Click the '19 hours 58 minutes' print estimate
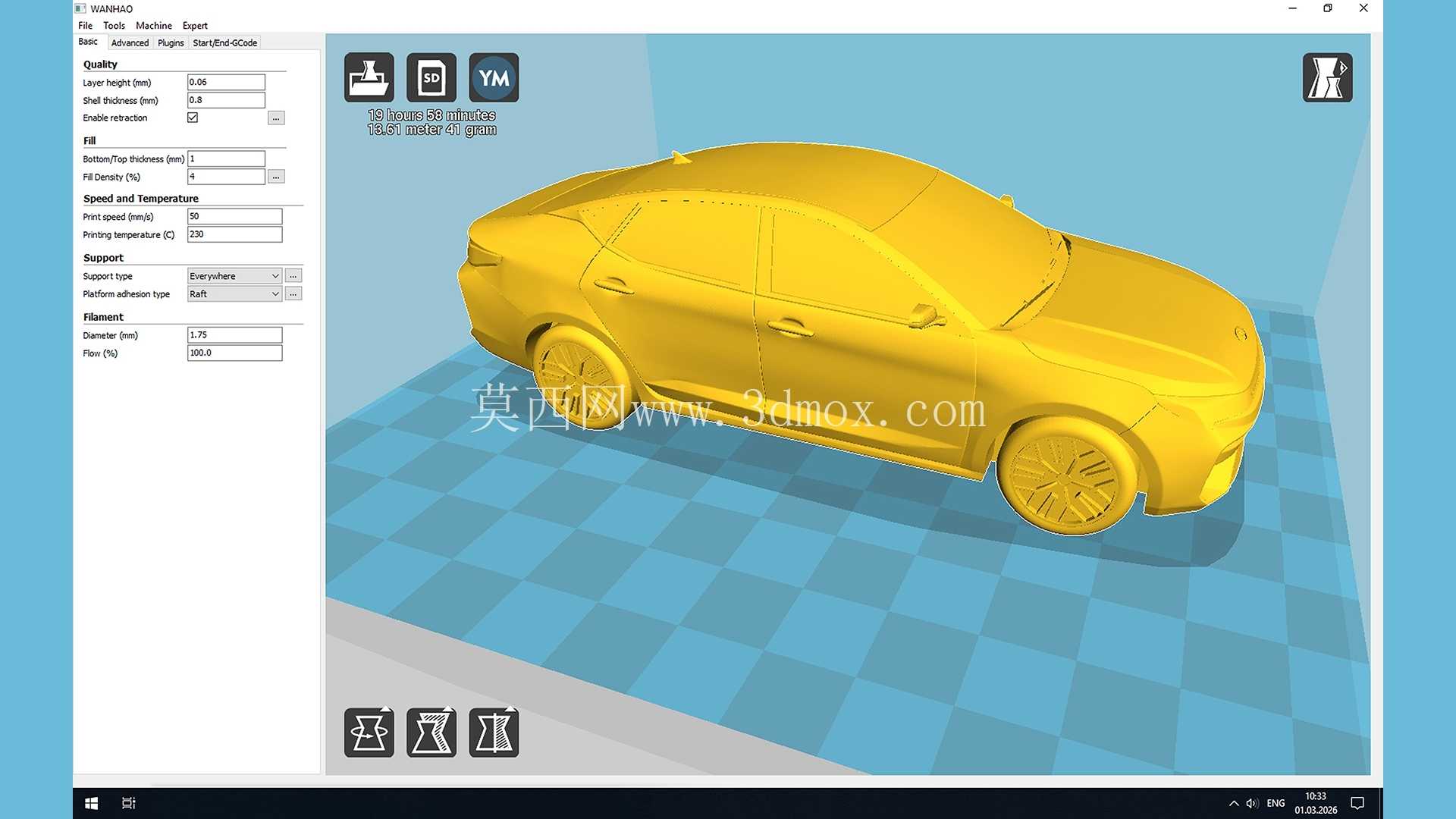1456x819 pixels. pyautogui.click(x=431, y=115)
